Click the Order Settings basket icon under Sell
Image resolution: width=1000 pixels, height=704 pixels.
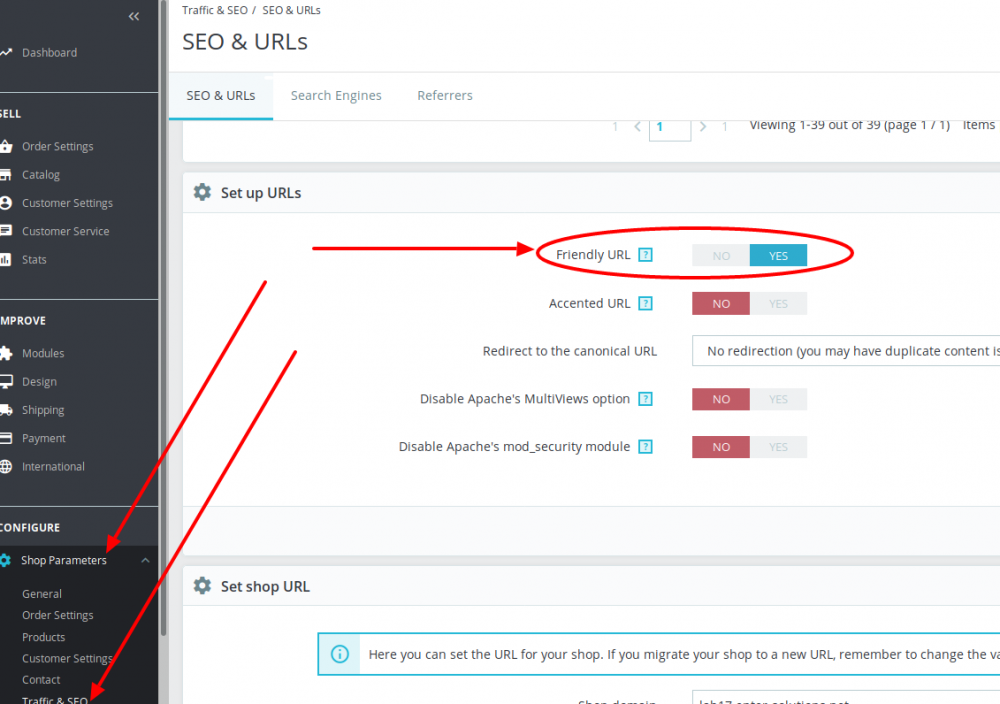click(x=6, y=146)
